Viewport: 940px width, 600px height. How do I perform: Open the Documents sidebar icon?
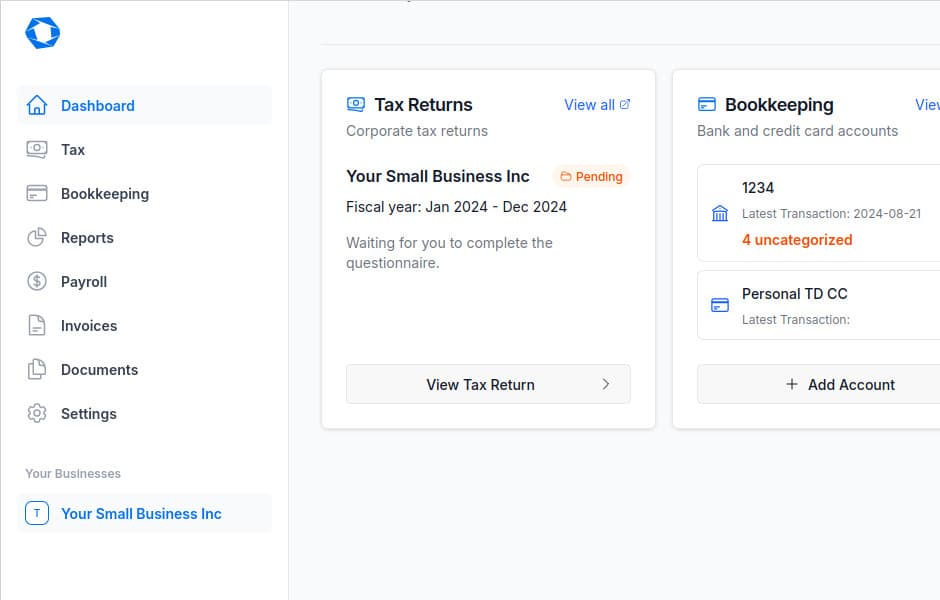pos(37,369)
